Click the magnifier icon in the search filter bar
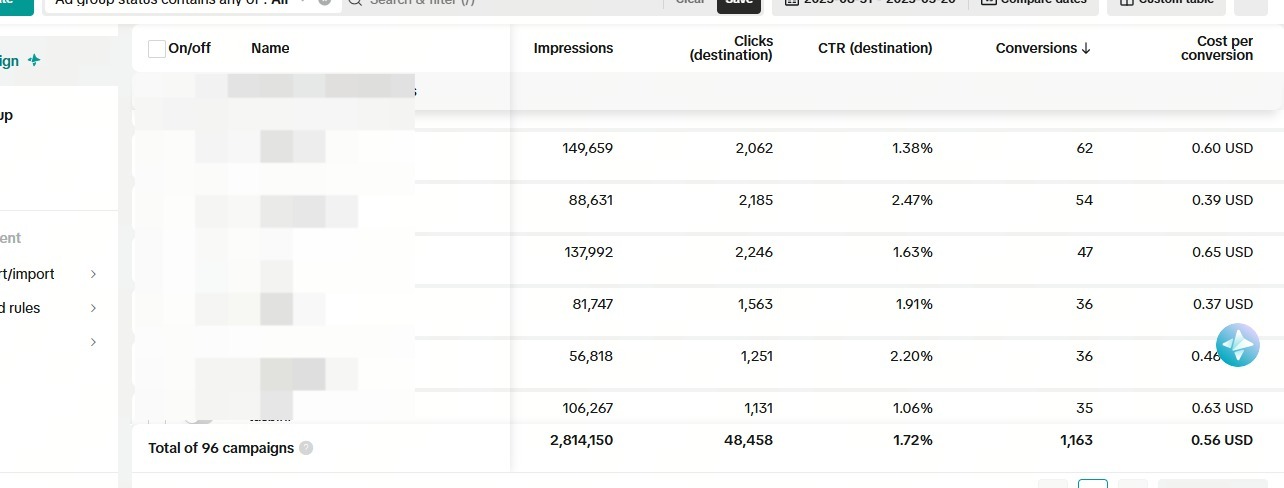The height and width of the screenshot is (488, 1284). pos(355,2)
